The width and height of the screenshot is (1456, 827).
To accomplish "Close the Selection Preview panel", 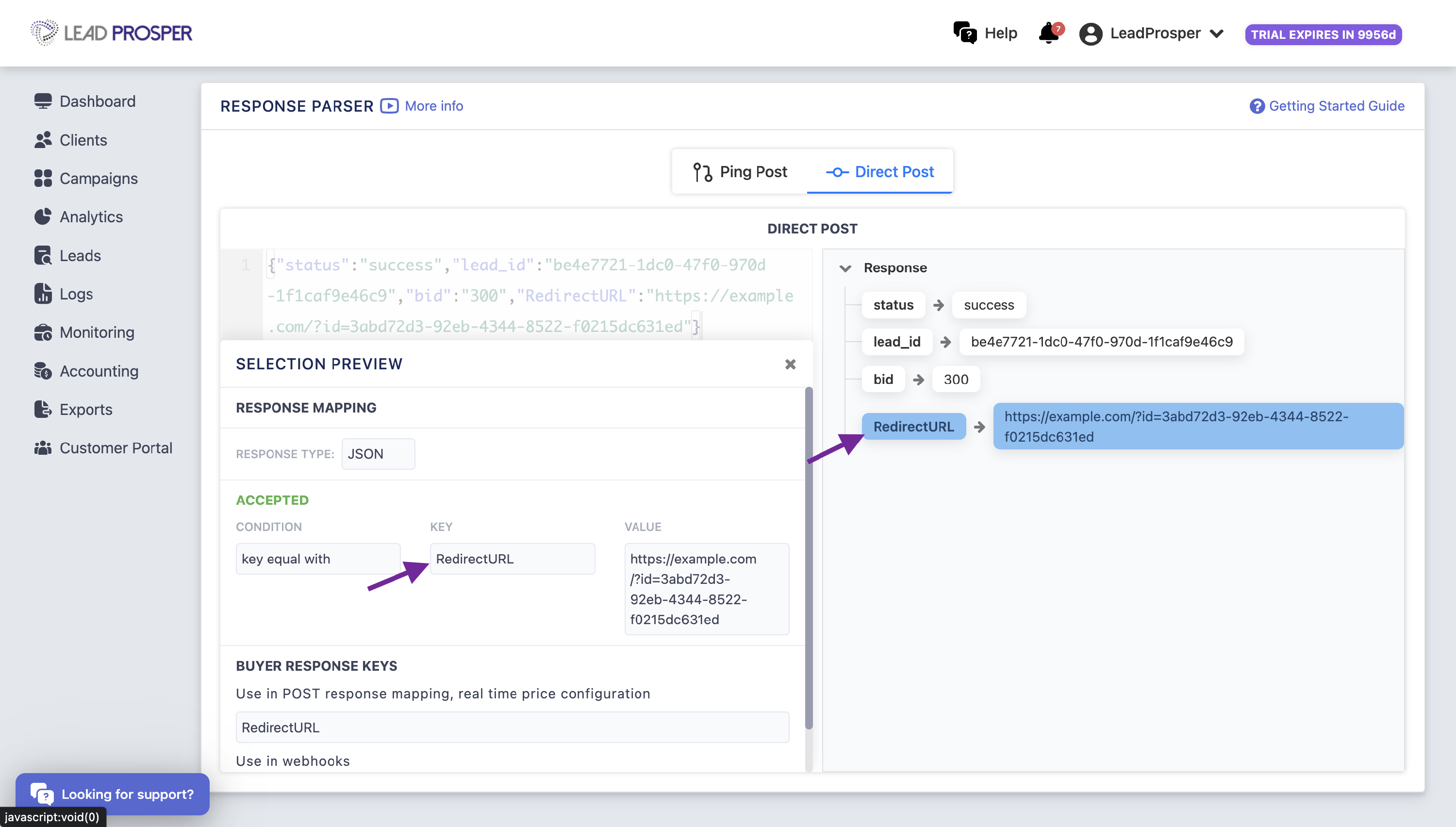I will tap(790, 364).
